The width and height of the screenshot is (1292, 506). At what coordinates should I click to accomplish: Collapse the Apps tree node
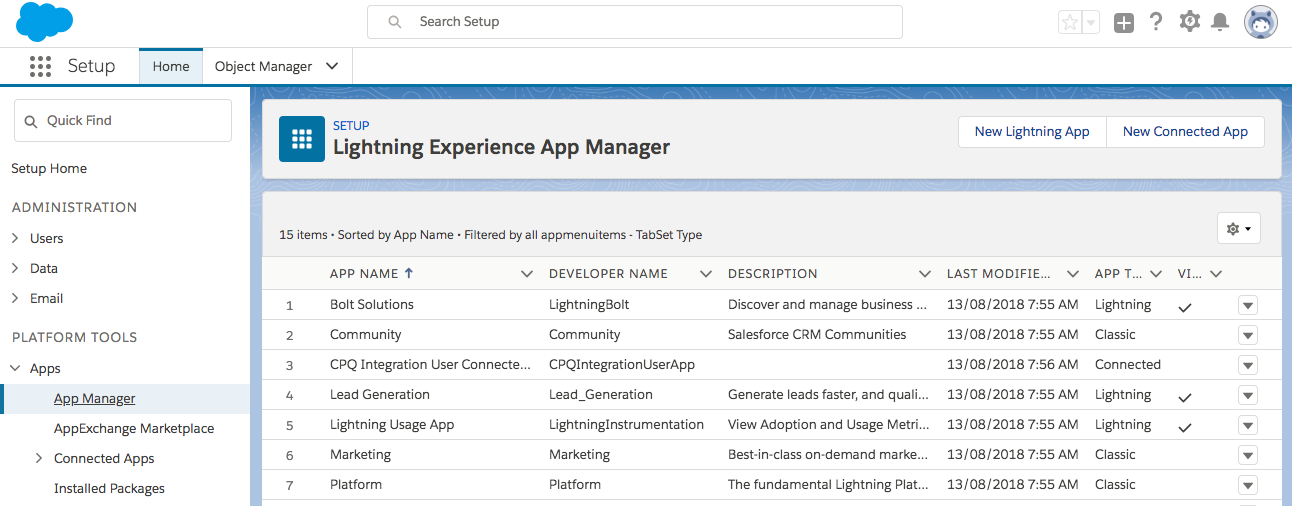(x=15, y=368)
